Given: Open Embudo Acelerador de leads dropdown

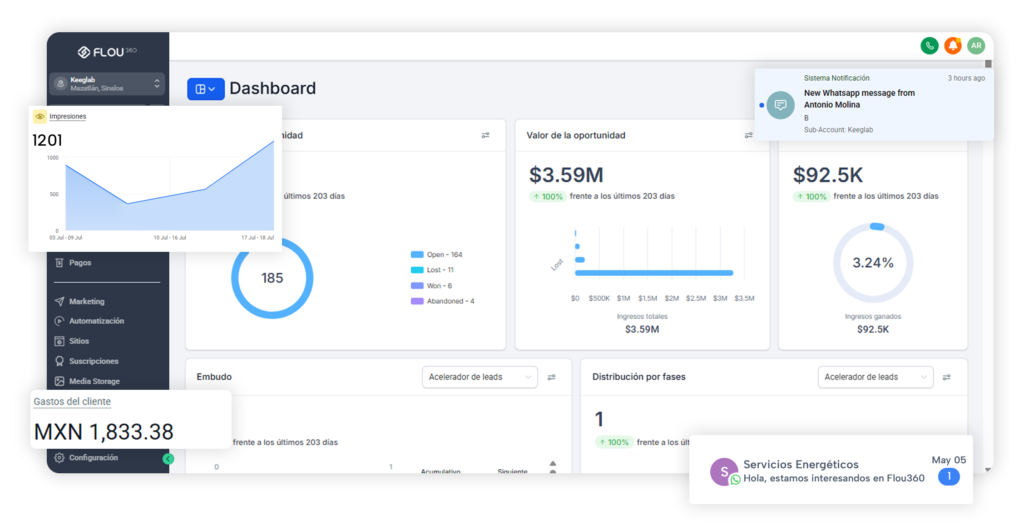Looking at the screenshot, I should 480,377.
